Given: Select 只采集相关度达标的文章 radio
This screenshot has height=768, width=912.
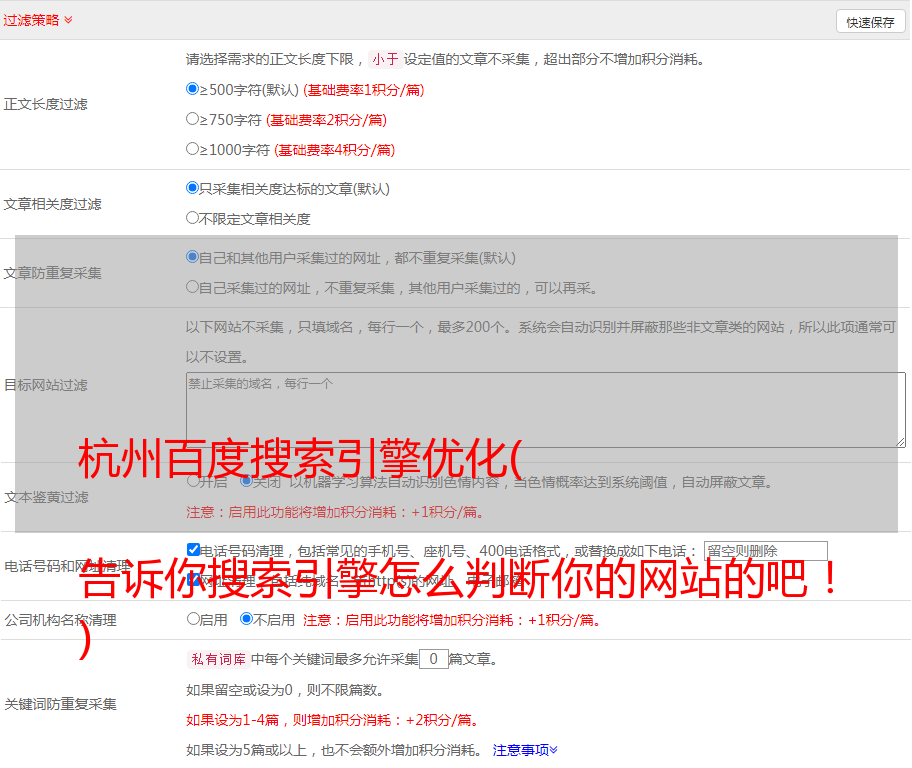Looking at the screenshot, I should [x=192, y=187].
